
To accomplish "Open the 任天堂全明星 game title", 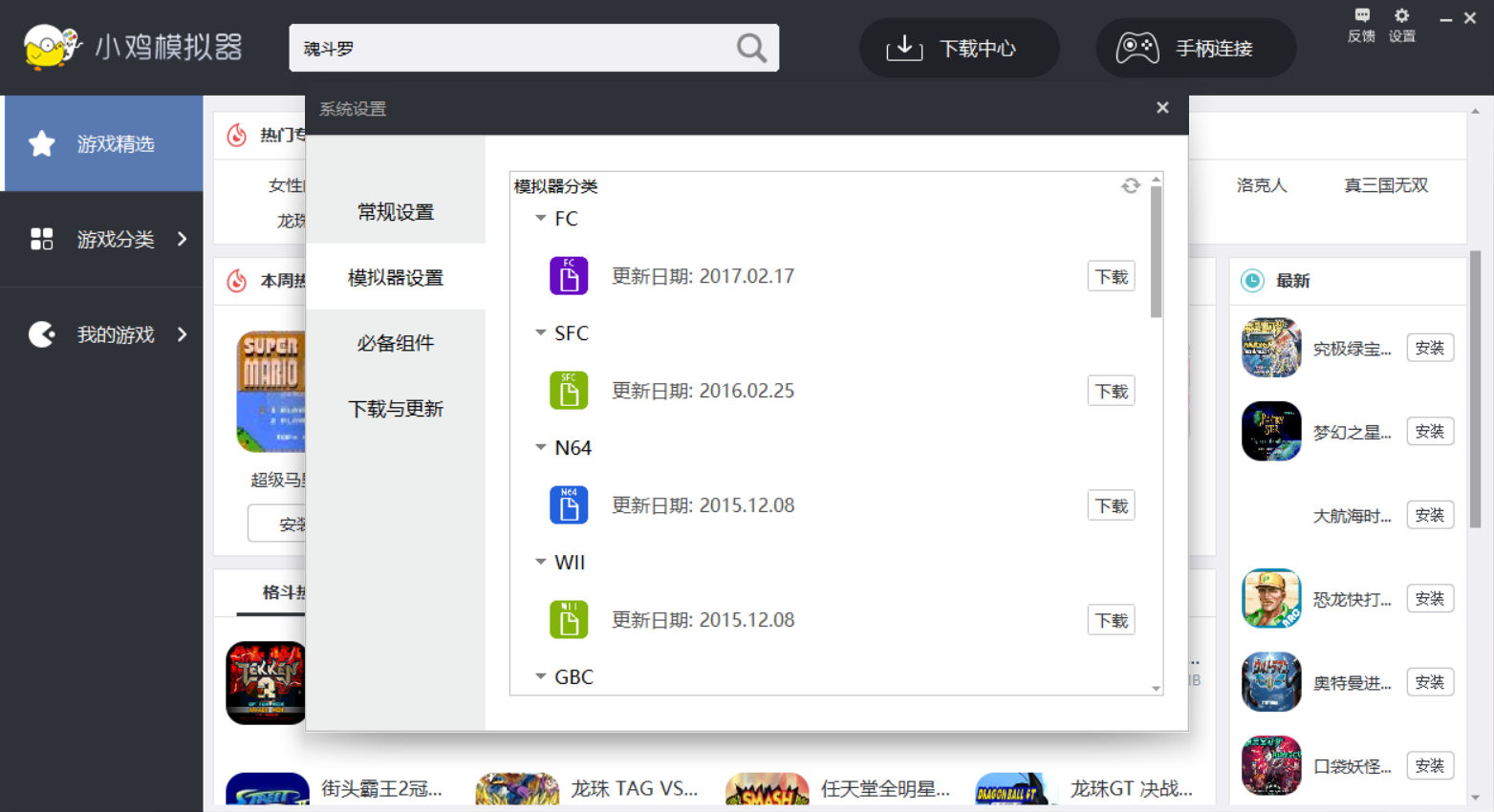I will (885, 789).
